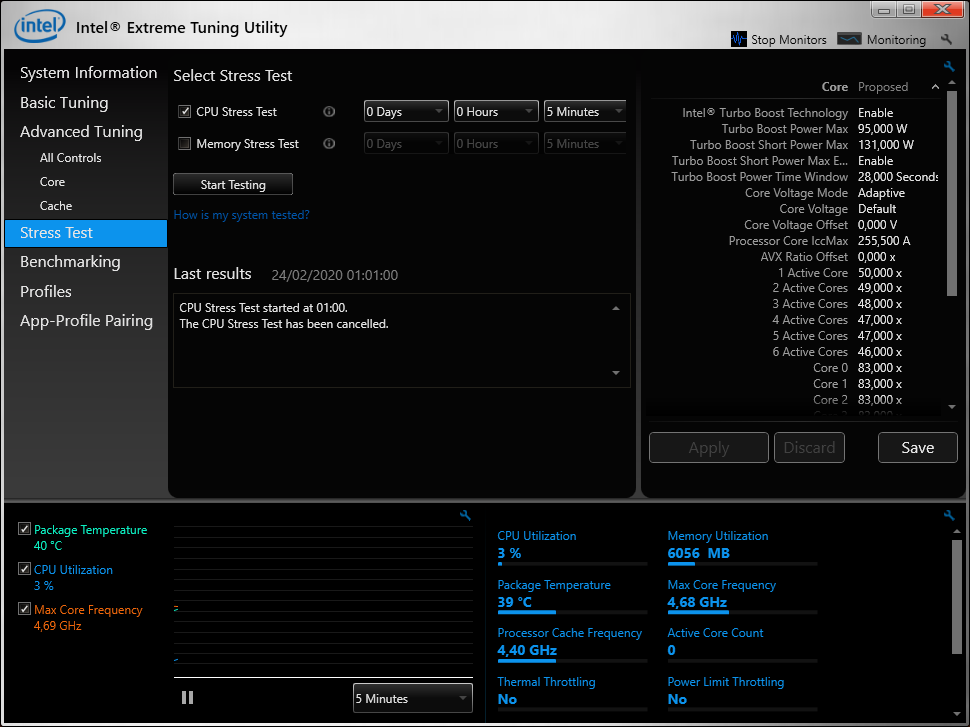This screenshot has width=970, height=727.
Task: Tick the Memory Stress Test checkbox
Action: click(x=184, y=144)
